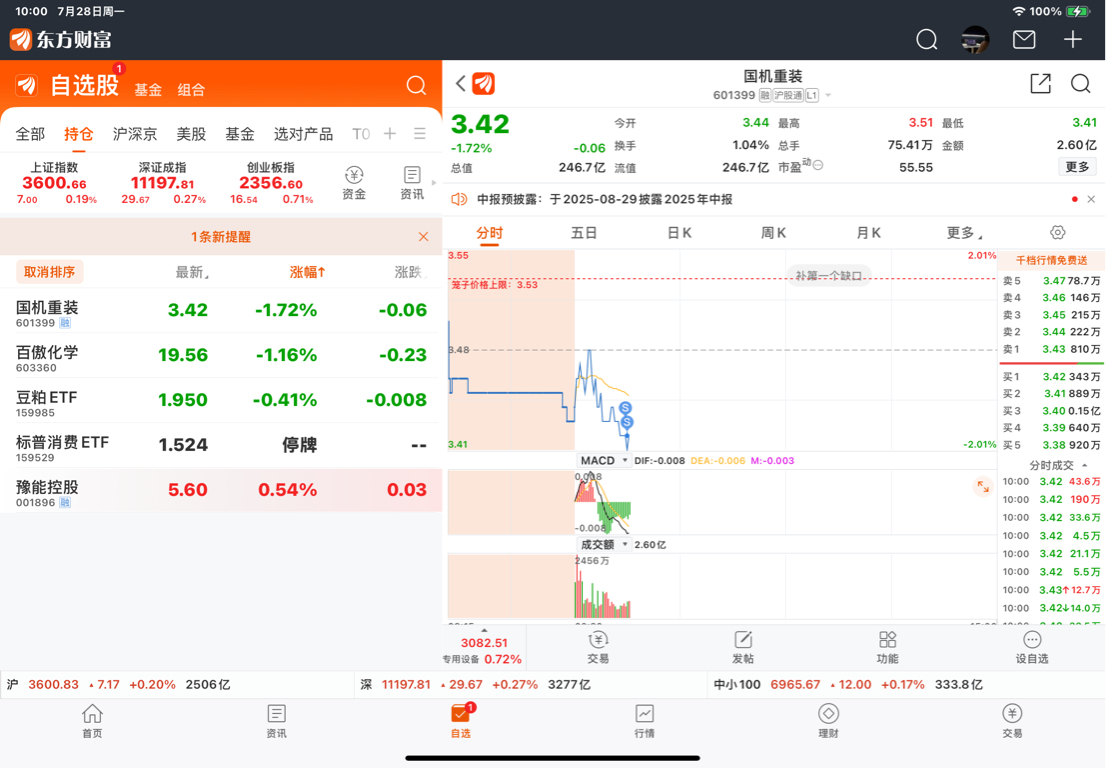Open the 基金 heading next to 自选股

(148, 90)
